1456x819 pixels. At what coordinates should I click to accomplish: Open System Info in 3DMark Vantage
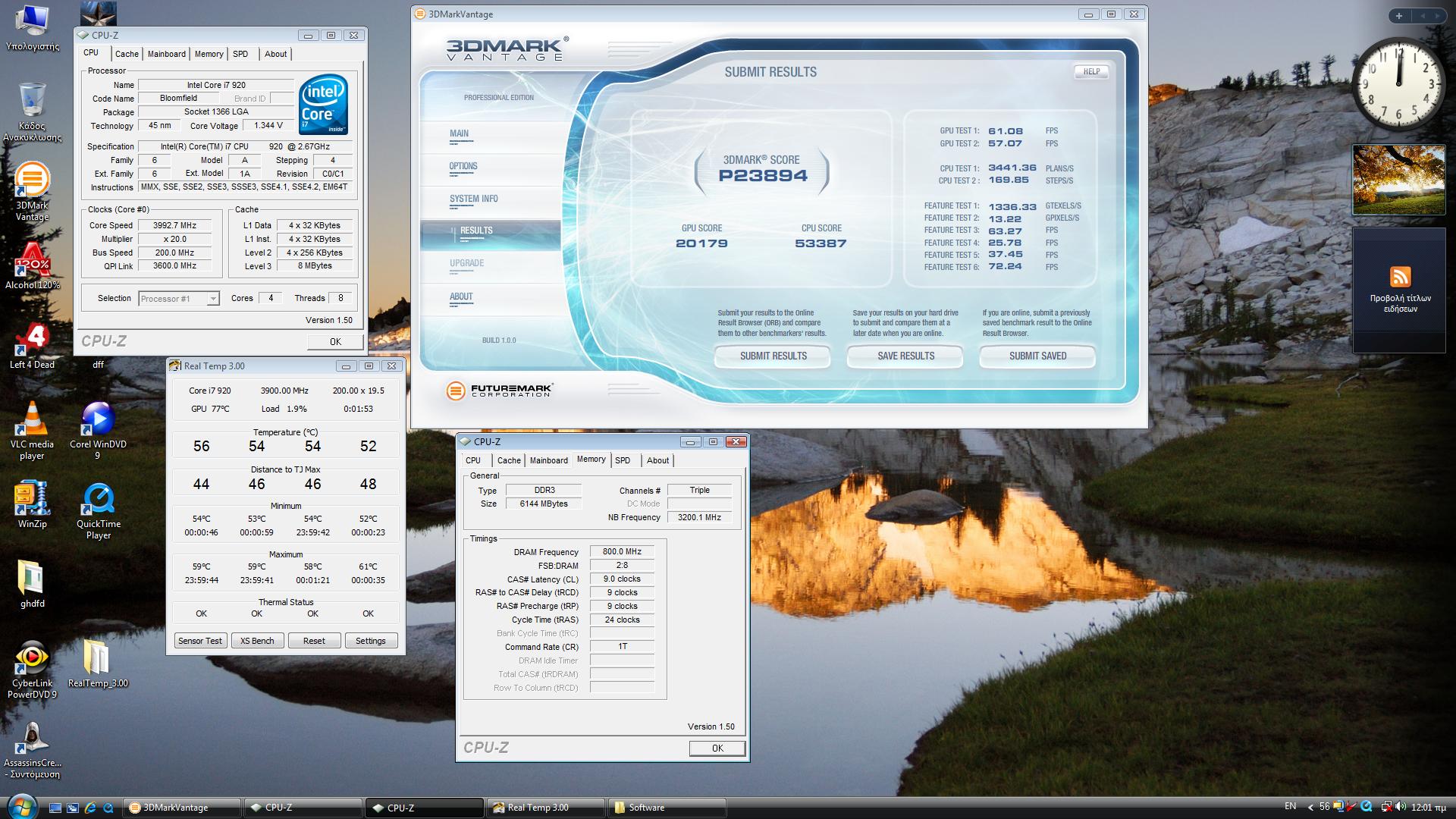(x=473, y=199)
